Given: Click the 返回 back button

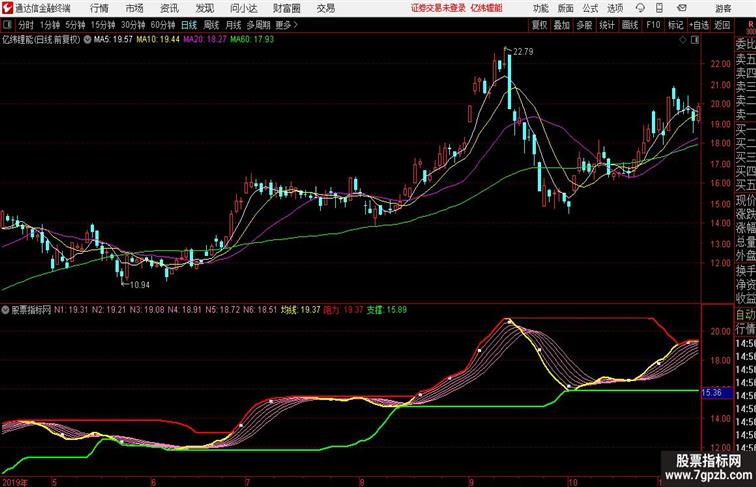Looking at the screenshot, I should point(722,25).
